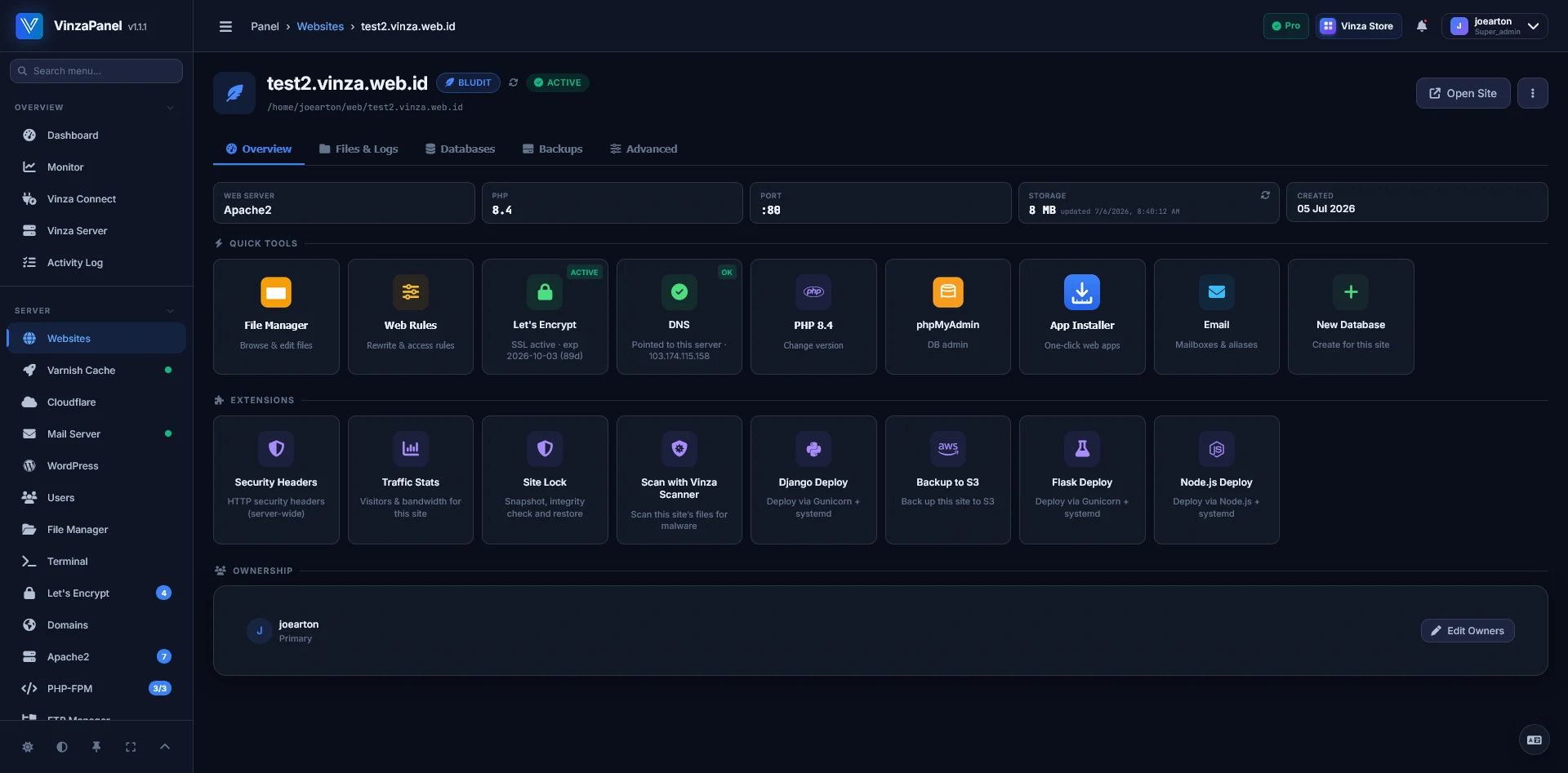Switch to the Files & Logs tab
This screenshot has width=1568, height=773.
(x=359, y=149)
